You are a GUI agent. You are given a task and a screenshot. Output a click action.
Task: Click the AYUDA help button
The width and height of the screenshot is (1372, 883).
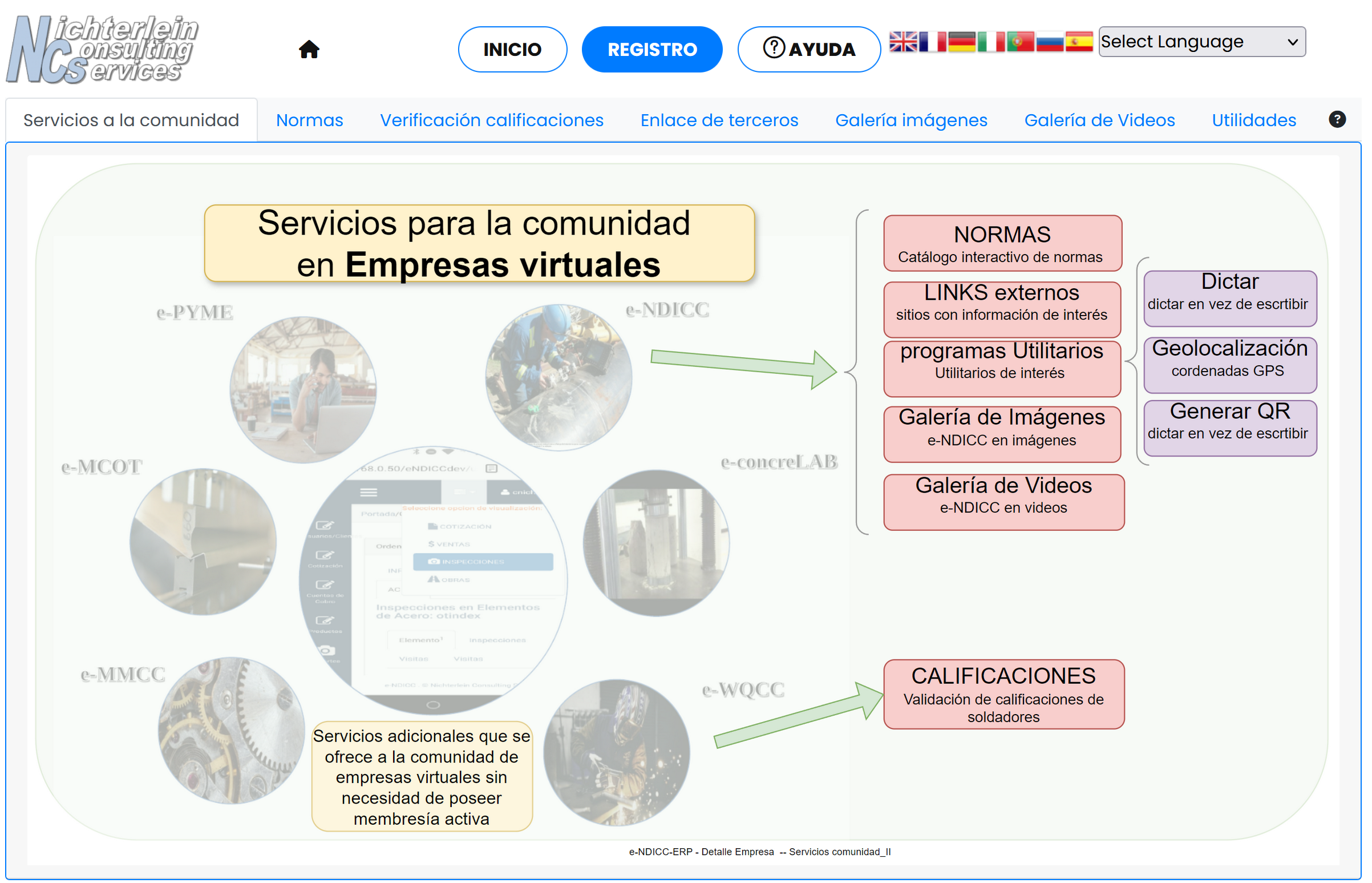click(x=808, y=49)
